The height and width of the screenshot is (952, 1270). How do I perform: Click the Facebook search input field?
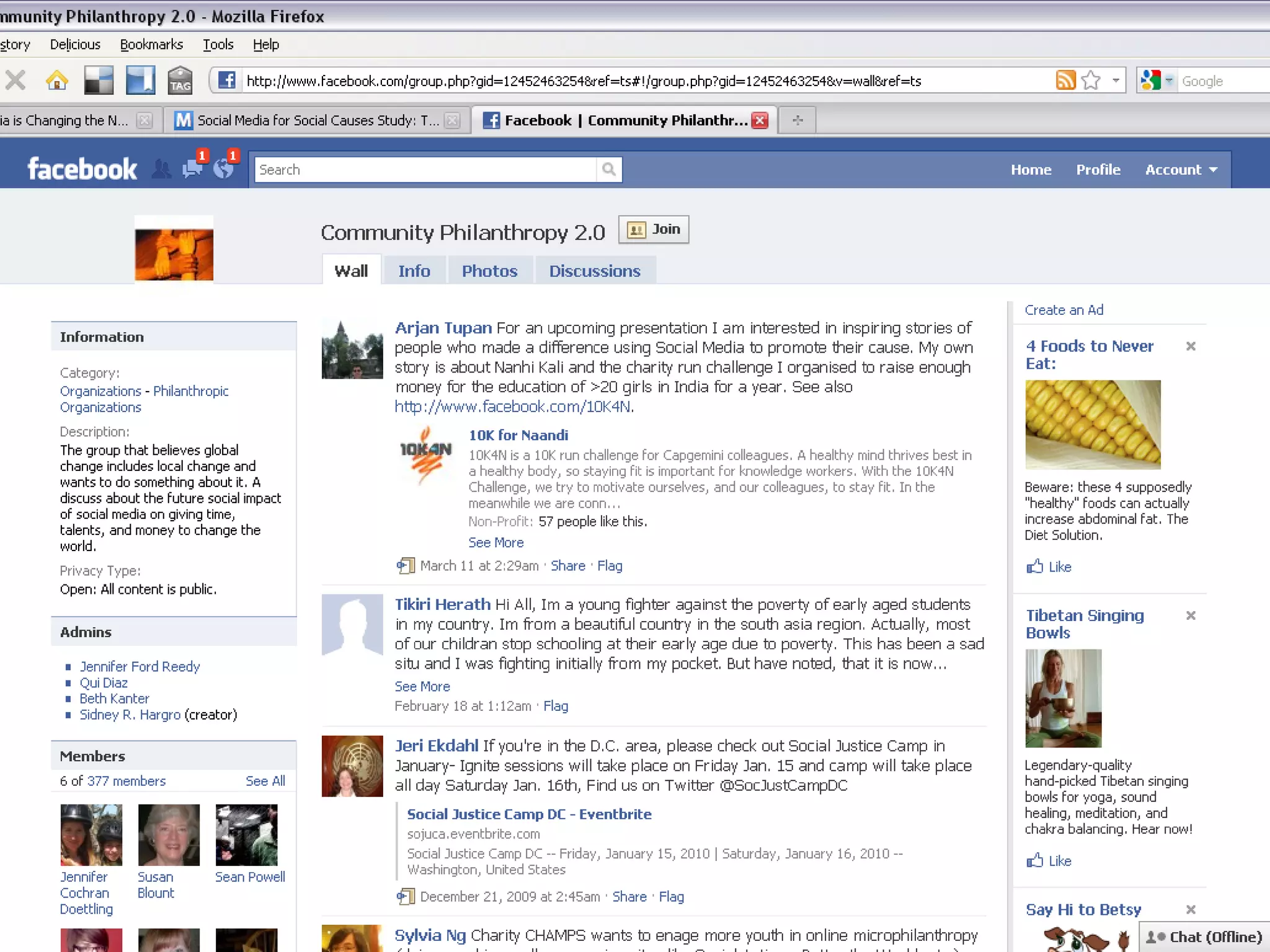[x=425, y=170]
